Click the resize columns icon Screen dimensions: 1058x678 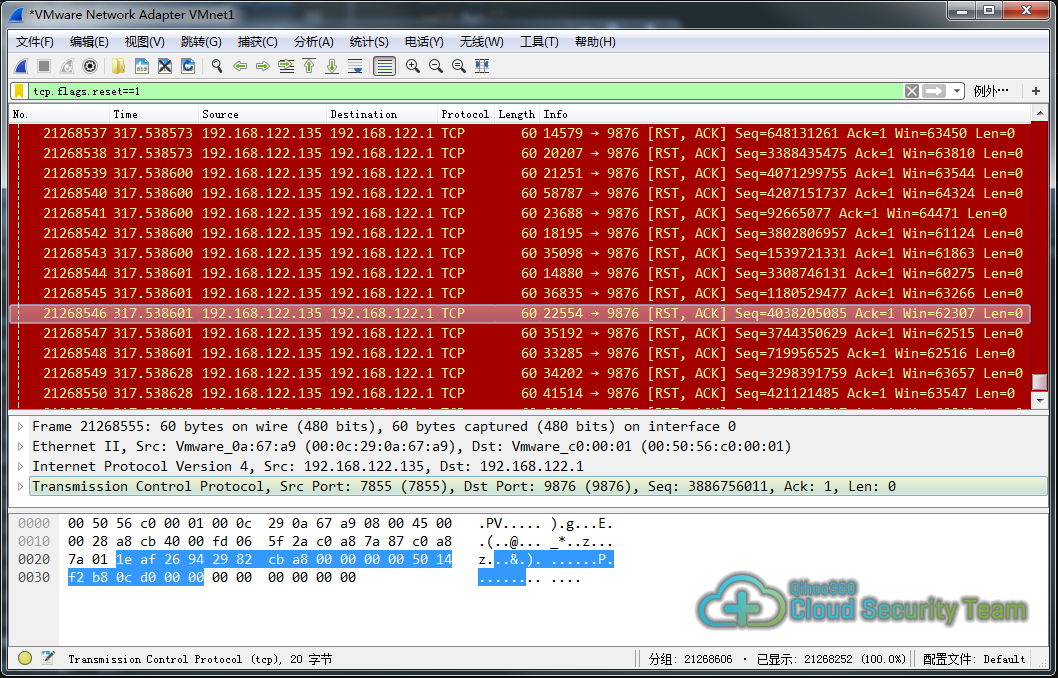pyautogui.click(x=482, y=66)
